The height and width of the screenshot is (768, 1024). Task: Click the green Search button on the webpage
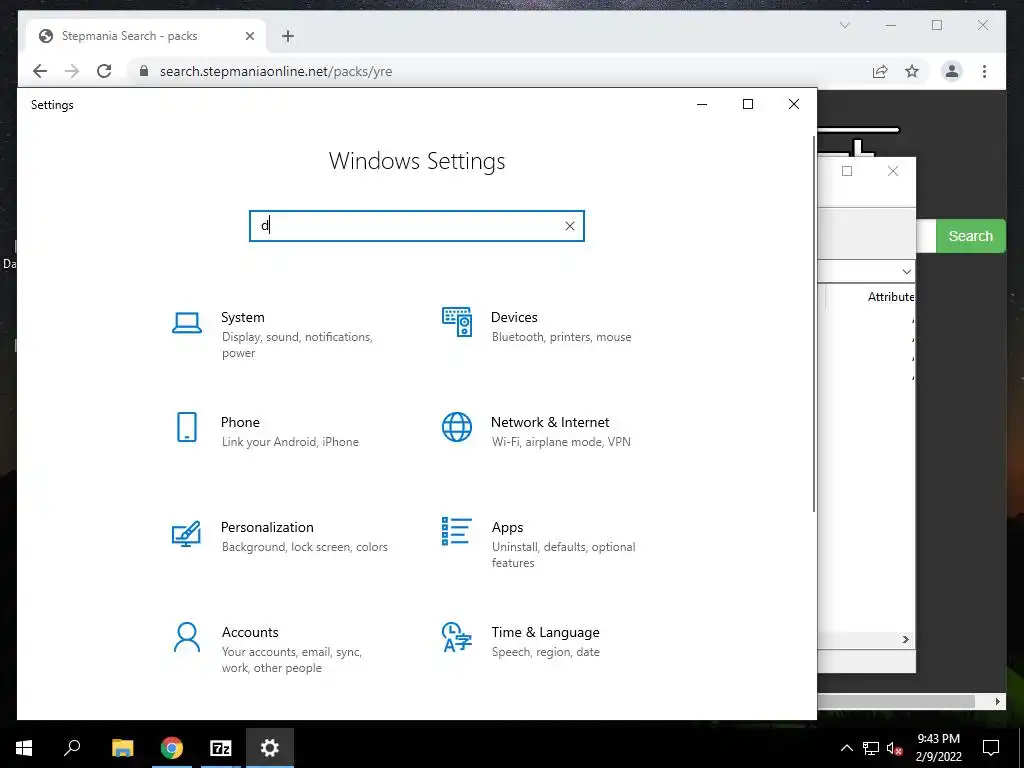pos(970,236)
